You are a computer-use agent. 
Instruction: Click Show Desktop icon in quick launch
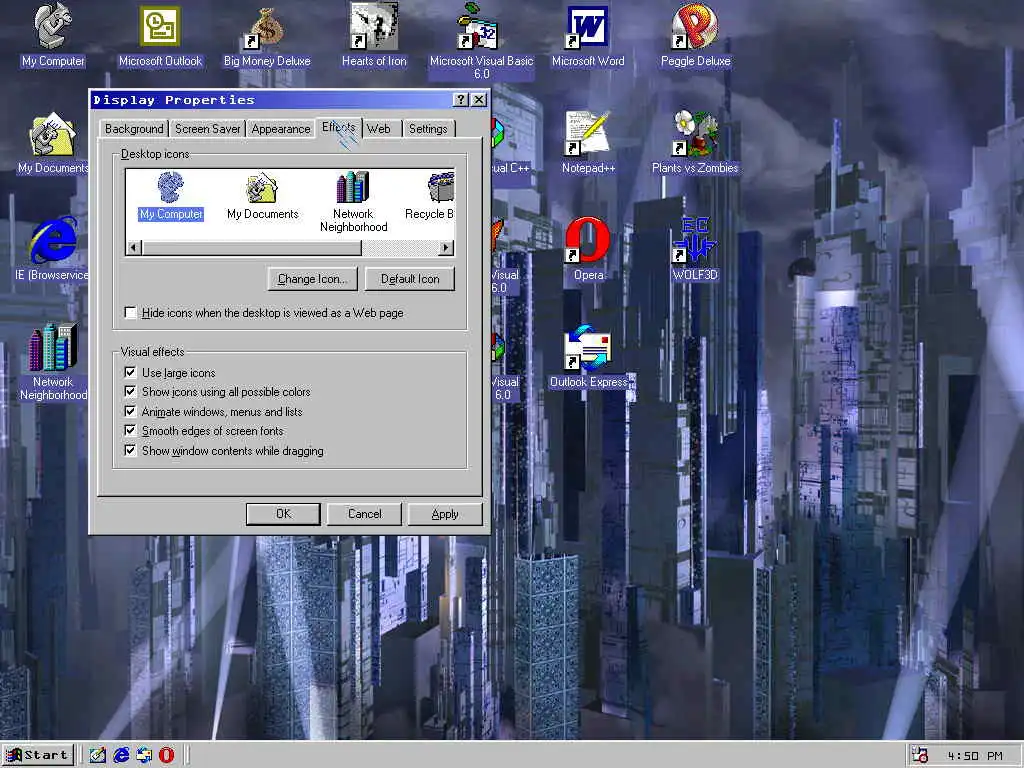point(97,756)
